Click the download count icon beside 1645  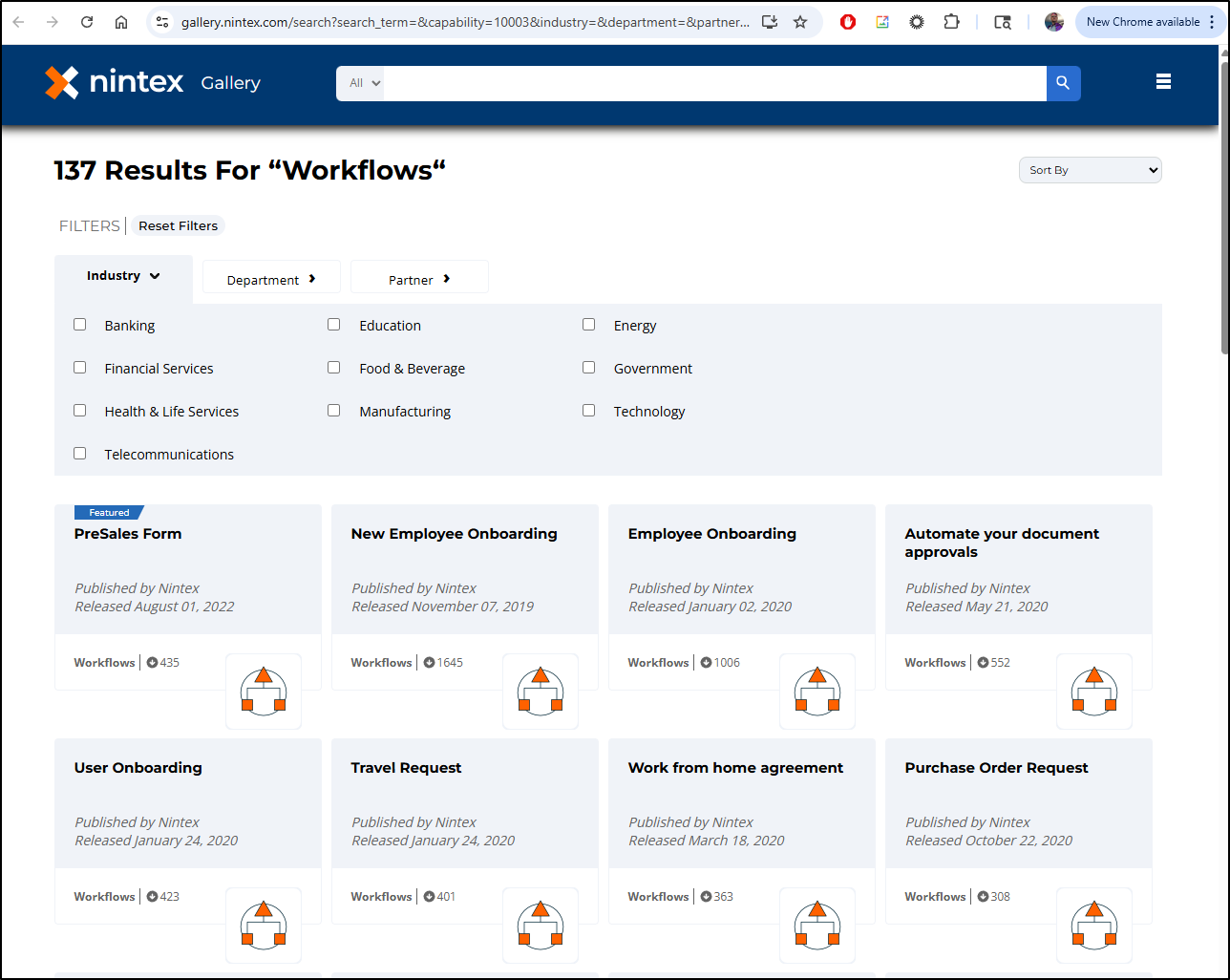click(430, 663)
